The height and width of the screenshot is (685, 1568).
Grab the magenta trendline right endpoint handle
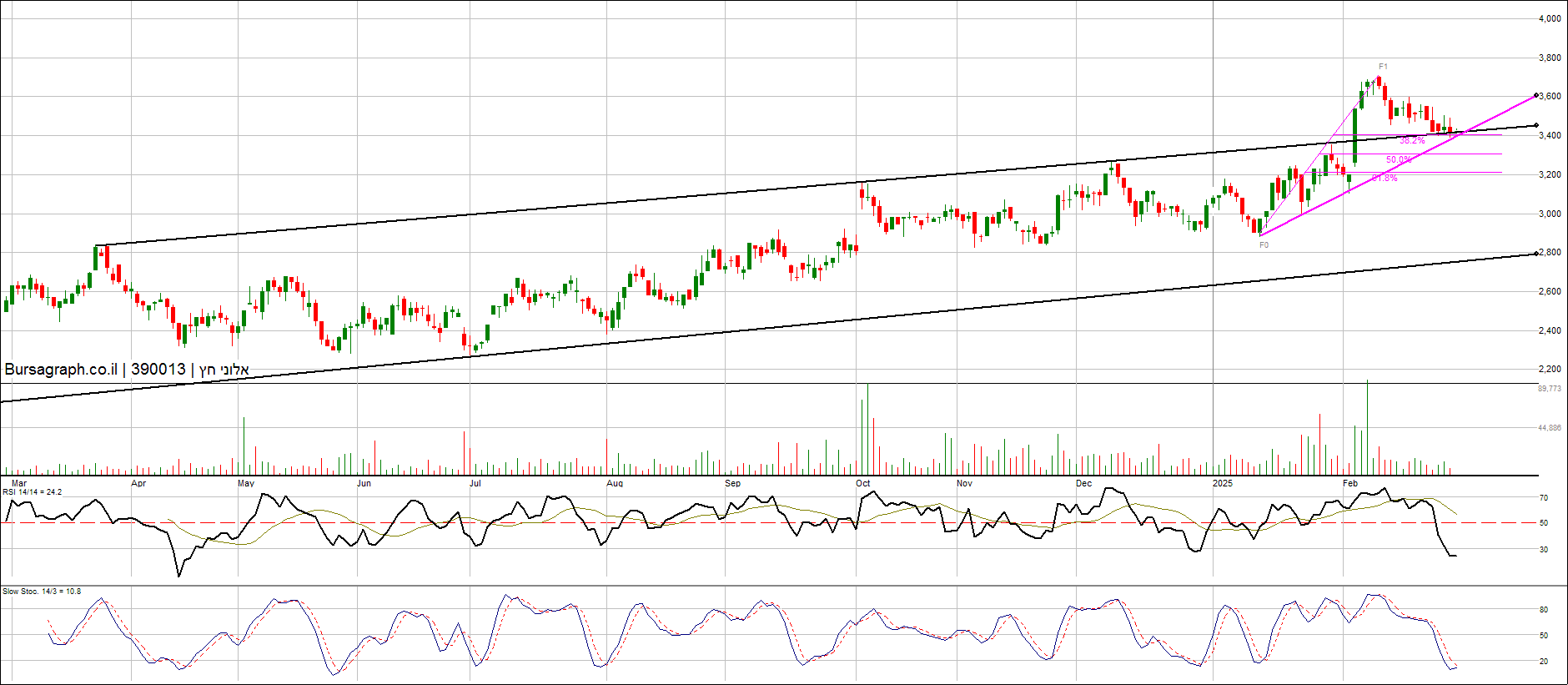click(x=1536, y=96)
